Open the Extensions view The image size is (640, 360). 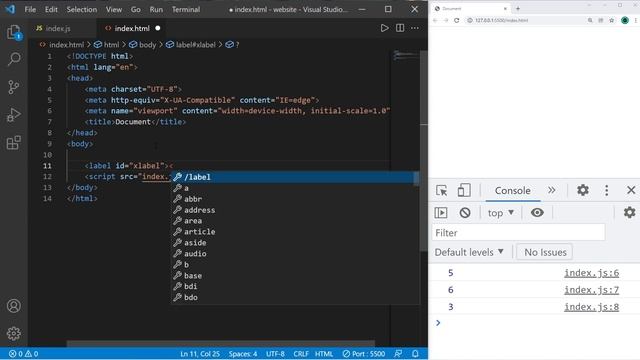13,142
